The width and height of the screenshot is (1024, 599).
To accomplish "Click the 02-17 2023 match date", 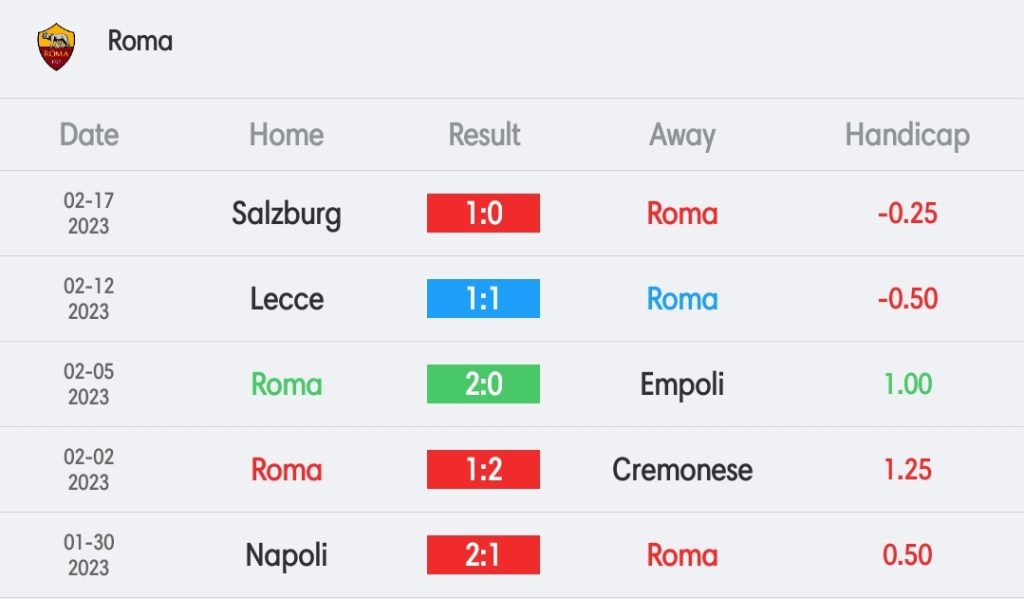I will (x=89, y=213).
